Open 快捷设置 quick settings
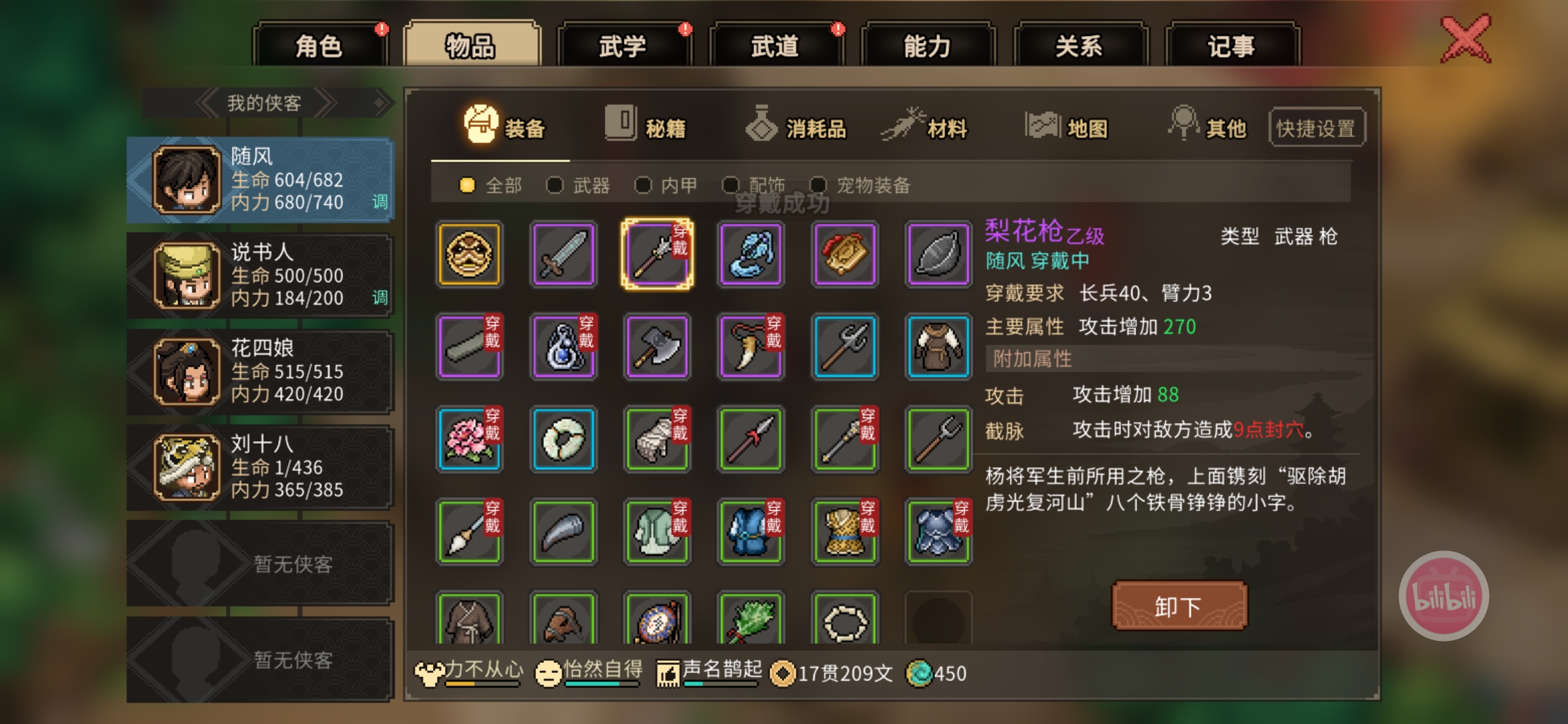Image resolution: width=1568 pixels, height=724 pixels. [1317, 127]
